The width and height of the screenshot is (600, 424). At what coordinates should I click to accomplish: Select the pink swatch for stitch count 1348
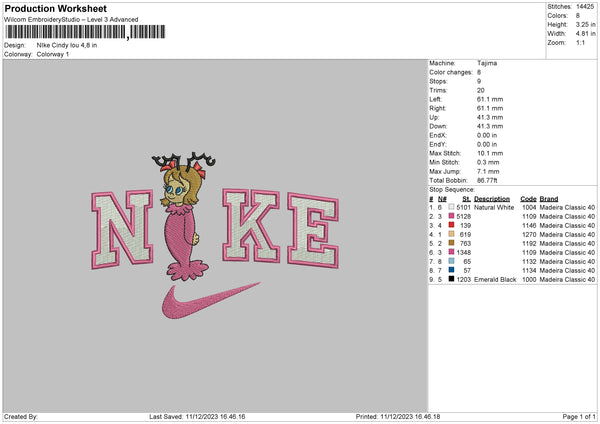tap(451, 252)
